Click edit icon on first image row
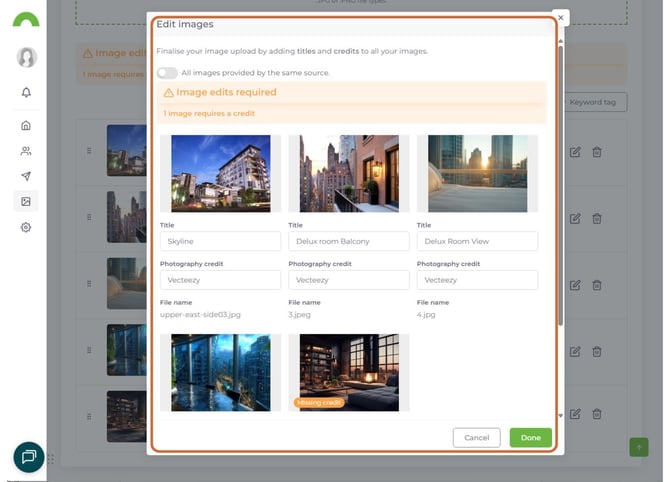Image resolution: width=670 pixels, height=482 pixels. click(575, 151)
